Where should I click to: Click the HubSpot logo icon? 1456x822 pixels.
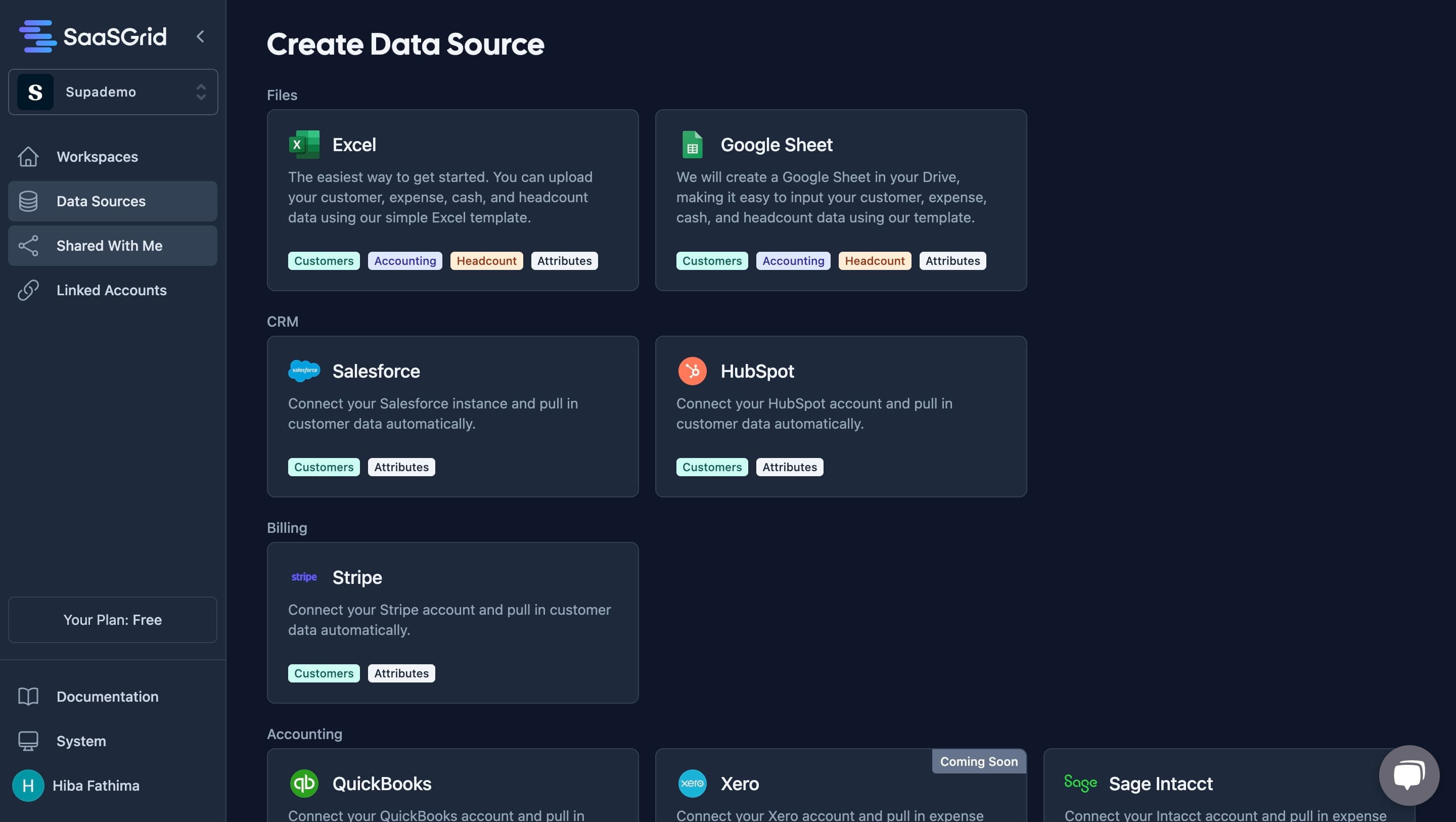[x=693, y=371]
